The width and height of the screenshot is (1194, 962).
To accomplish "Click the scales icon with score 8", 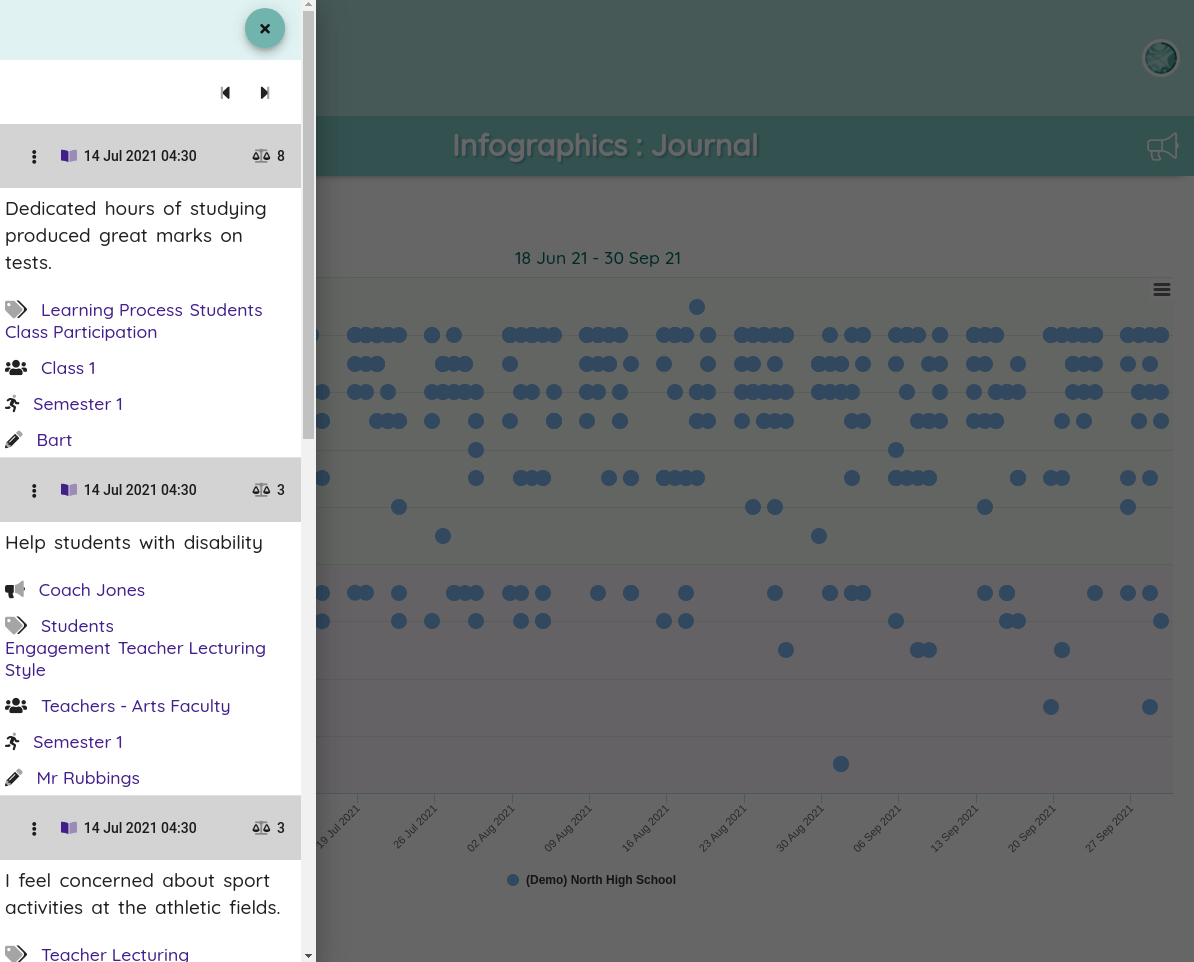I will 261,155.
